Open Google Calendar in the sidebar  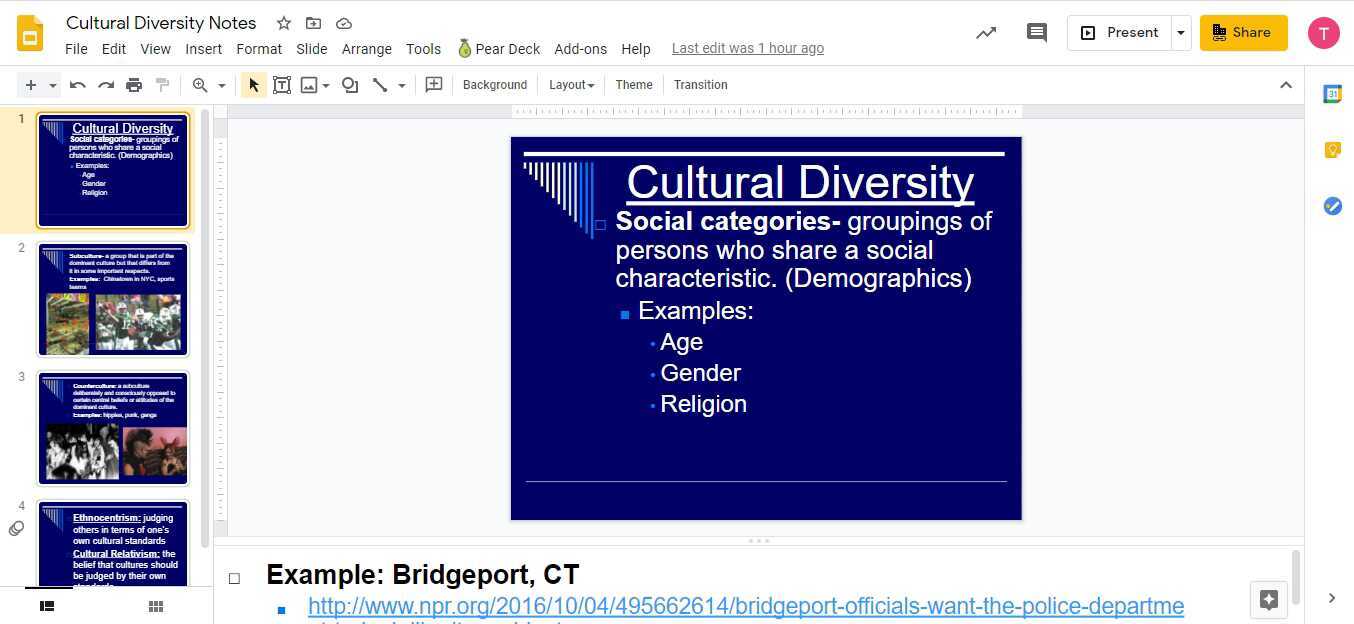(1332, 94)
